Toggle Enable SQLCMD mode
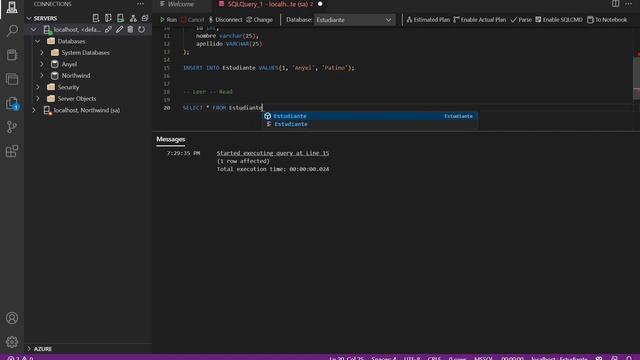 559,20
